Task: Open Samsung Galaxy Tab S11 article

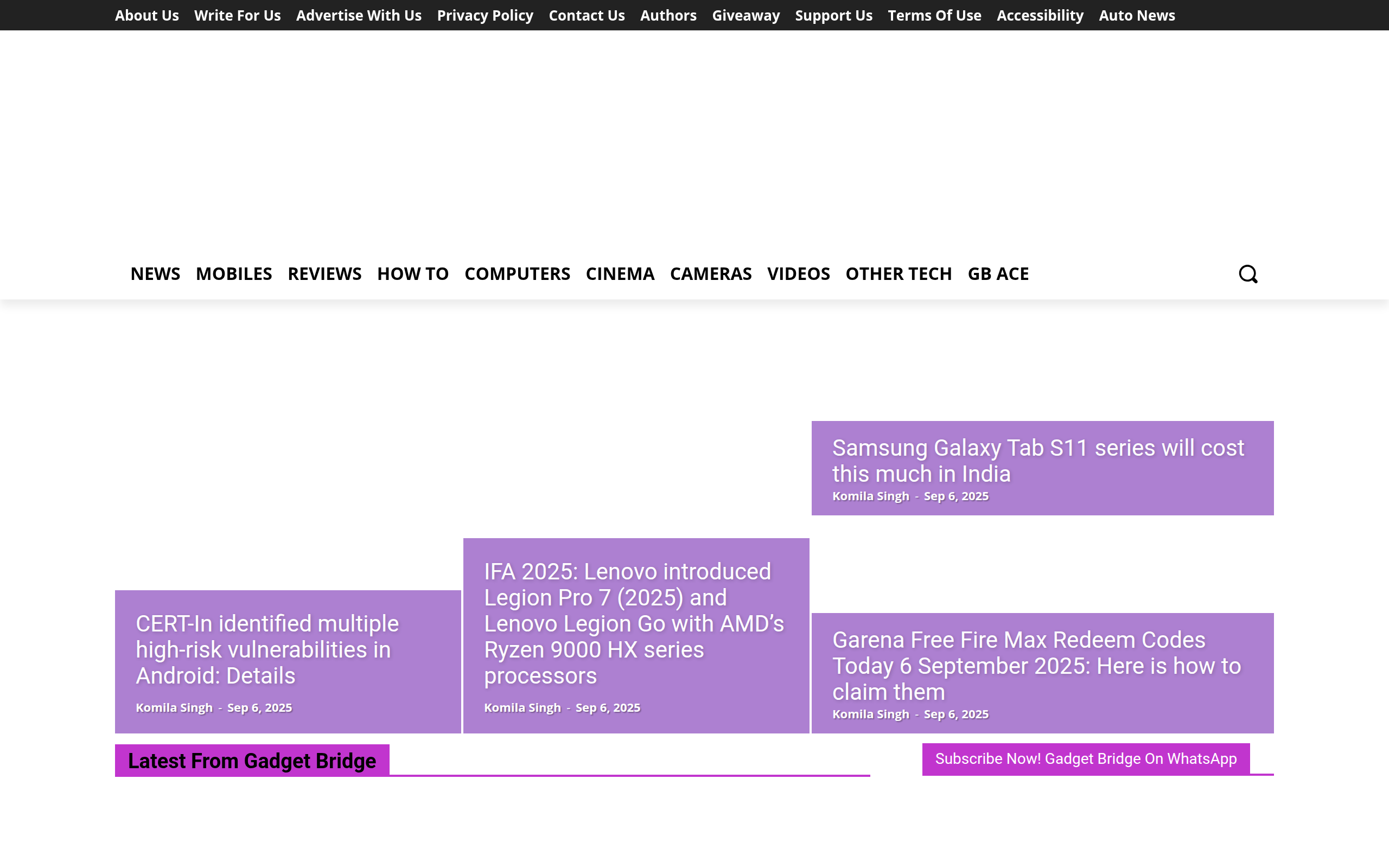Action: (x=1038, y=461)
